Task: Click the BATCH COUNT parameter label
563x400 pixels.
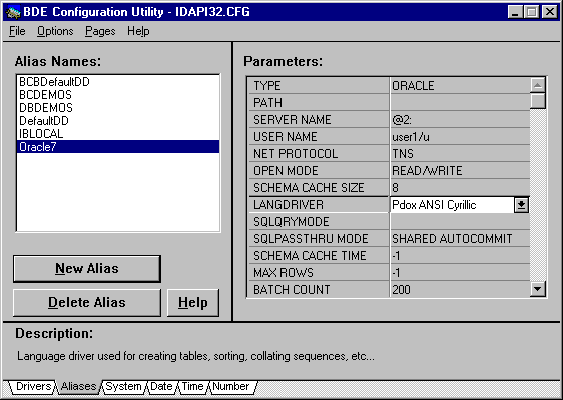Action: point(319,289)
